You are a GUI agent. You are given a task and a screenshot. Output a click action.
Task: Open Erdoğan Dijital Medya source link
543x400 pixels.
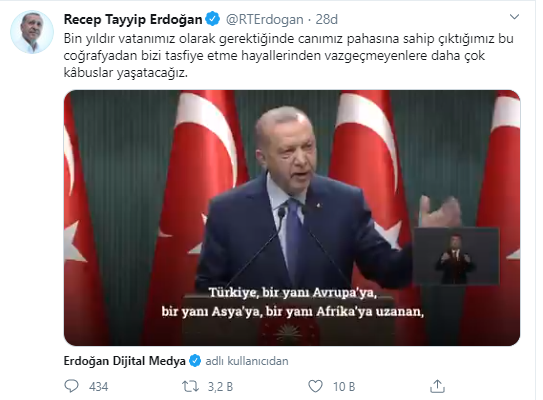[125, 361]
